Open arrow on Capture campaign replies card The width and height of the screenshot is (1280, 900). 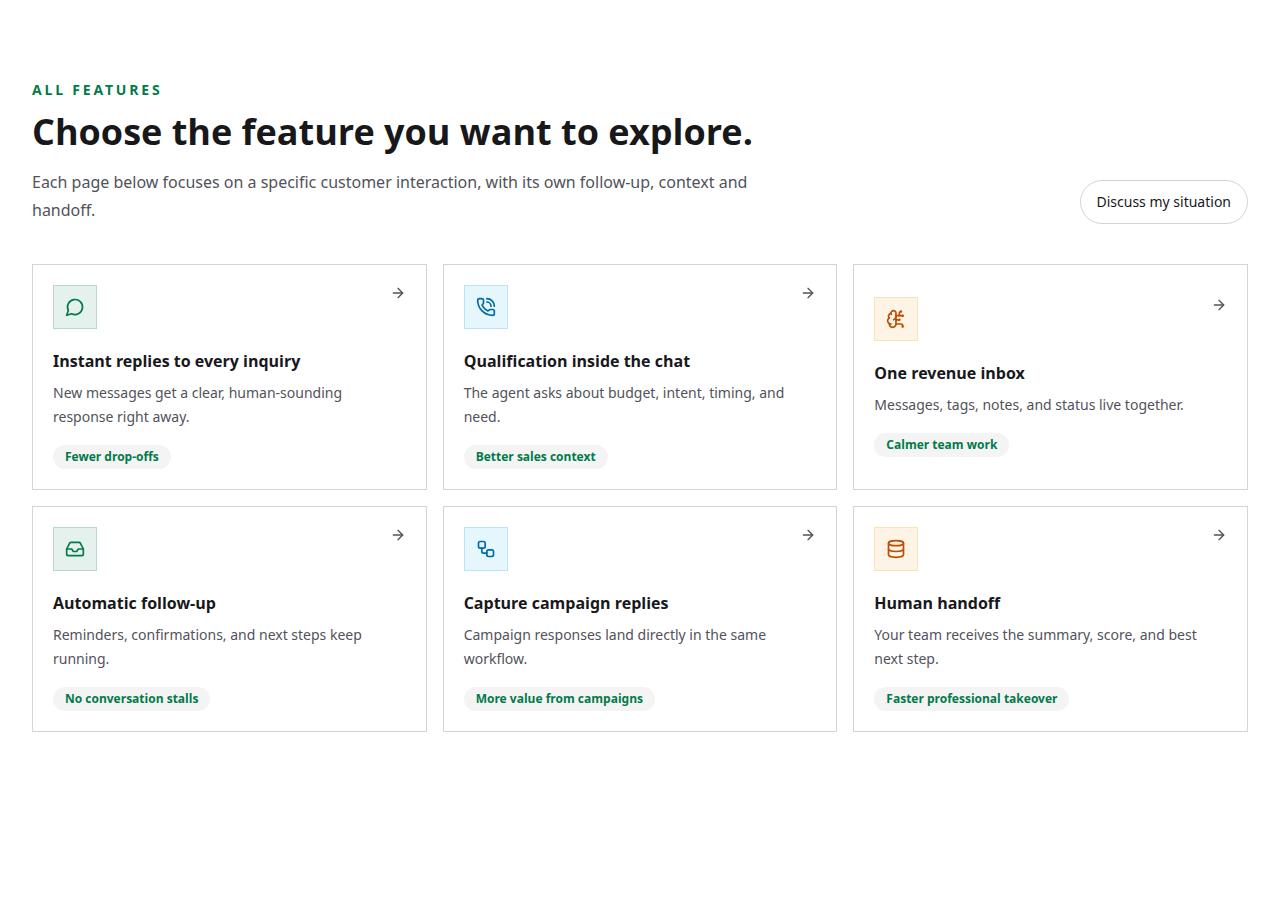[x=808, y=535]
